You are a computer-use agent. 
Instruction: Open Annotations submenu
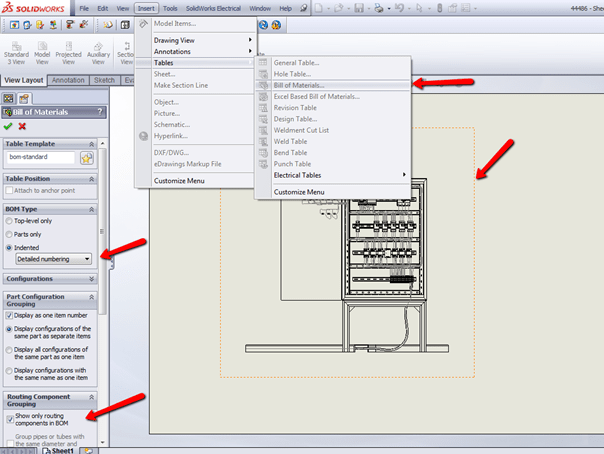tap(196, 52)
